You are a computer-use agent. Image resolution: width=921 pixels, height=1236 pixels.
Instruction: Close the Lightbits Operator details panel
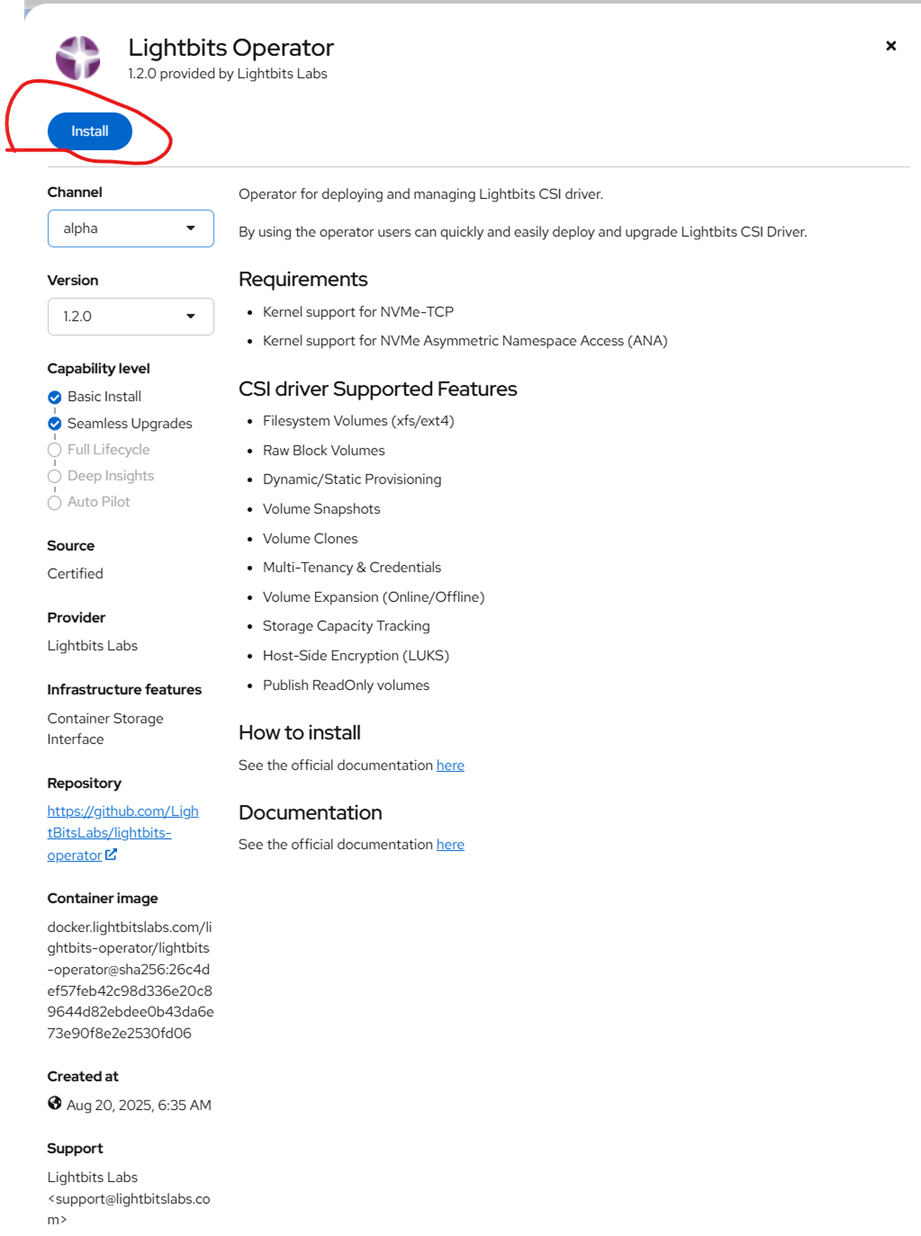(x=891, y=46)
